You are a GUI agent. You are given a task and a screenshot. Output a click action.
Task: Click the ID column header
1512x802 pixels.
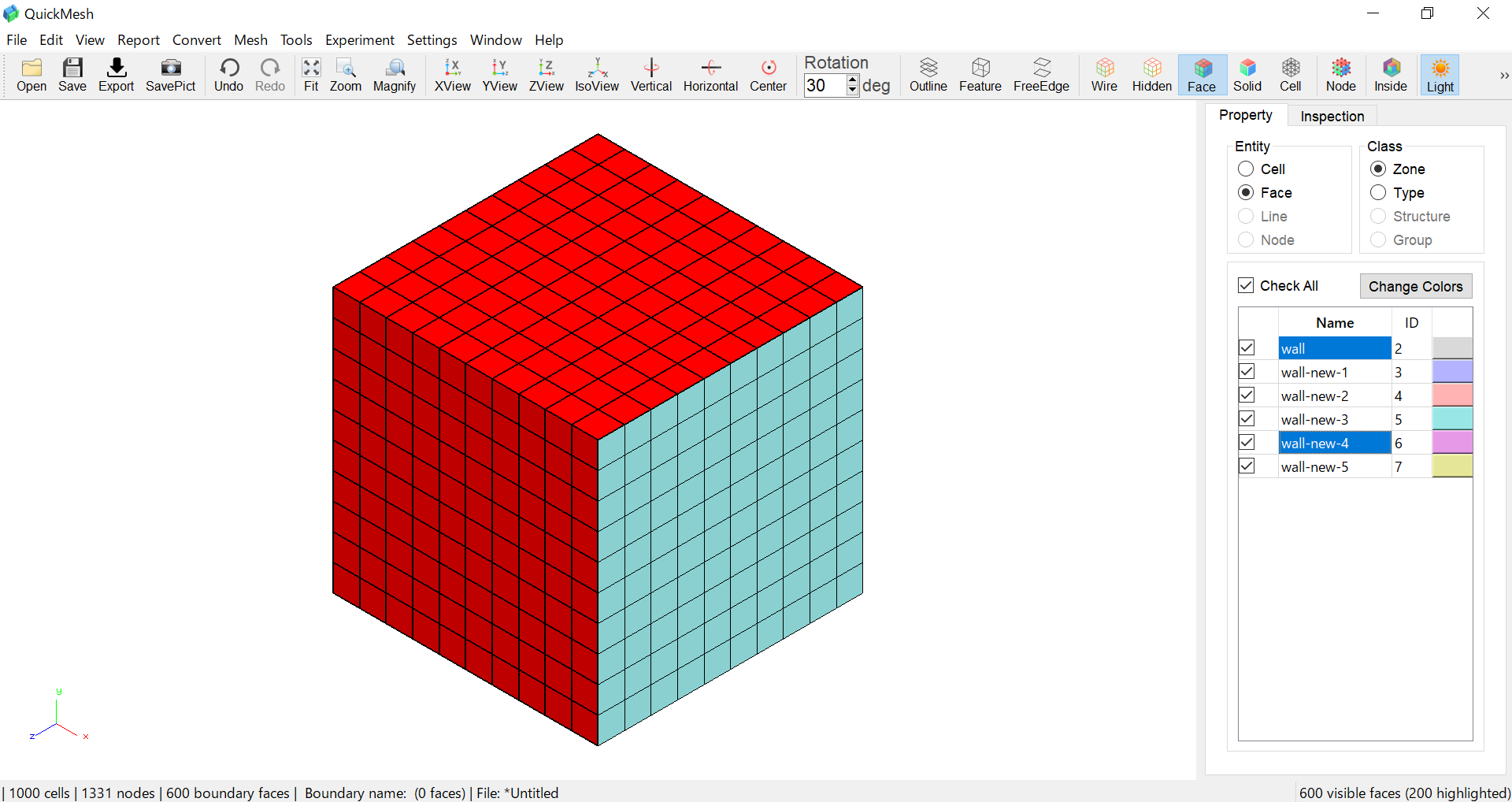pos(1412,322)
